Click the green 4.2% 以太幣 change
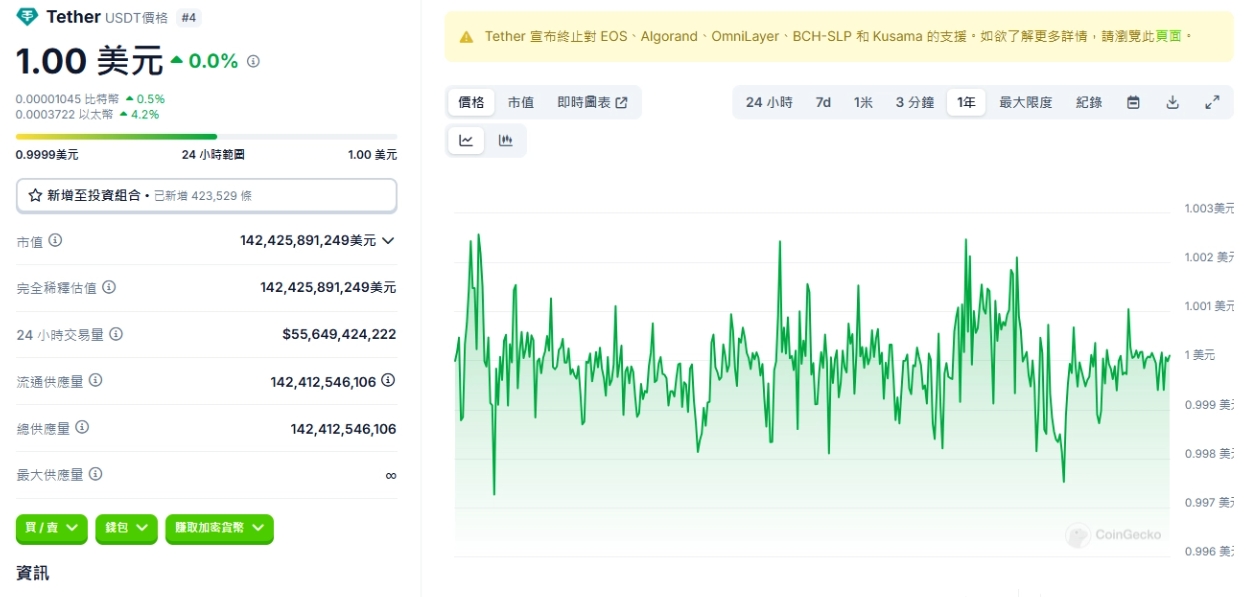Screen dimensions: 1249x597 (x=139, y=114)
